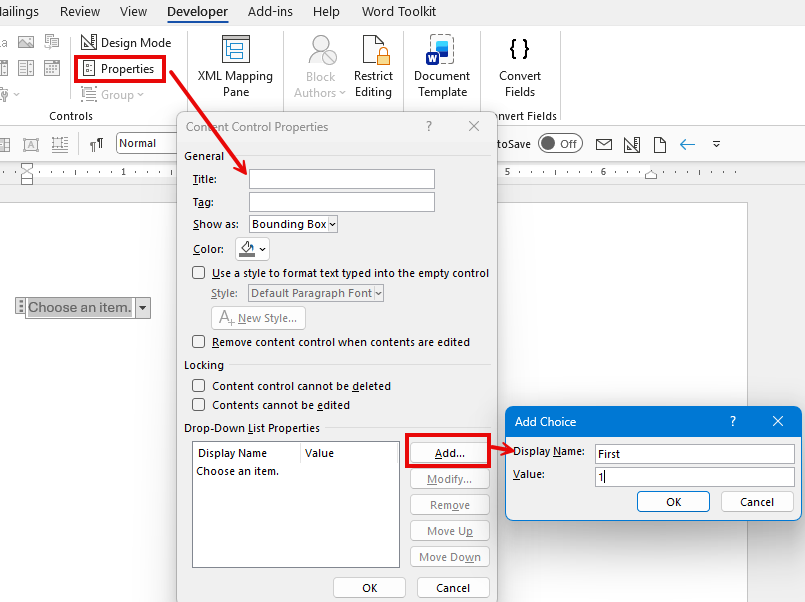Click the content control handle dots
This screenshot has width=805, height=602.
coord(21,307)
